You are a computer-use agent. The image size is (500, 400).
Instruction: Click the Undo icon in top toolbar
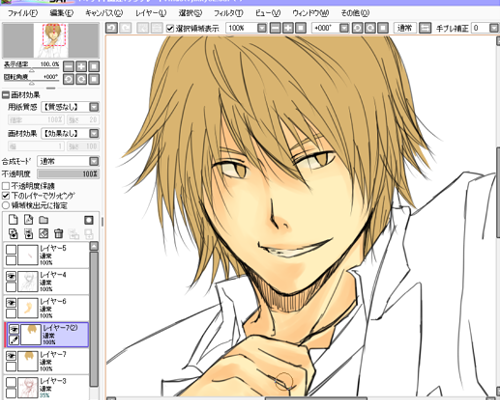111,28
